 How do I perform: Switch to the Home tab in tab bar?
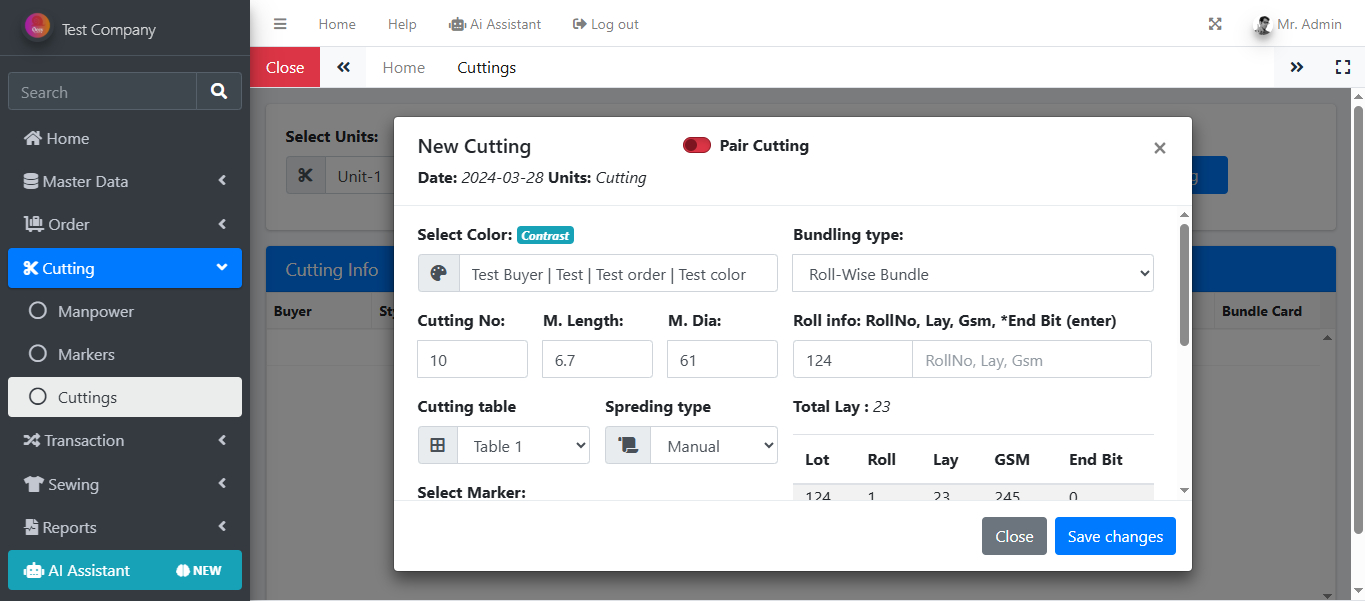pos(404,67)
